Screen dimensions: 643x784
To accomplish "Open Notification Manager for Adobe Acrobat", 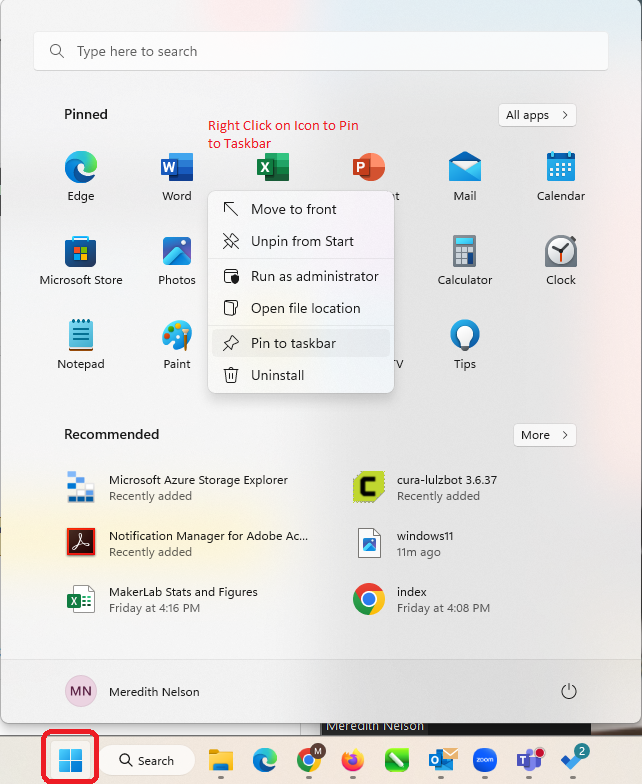I will (x=188, y=543).
